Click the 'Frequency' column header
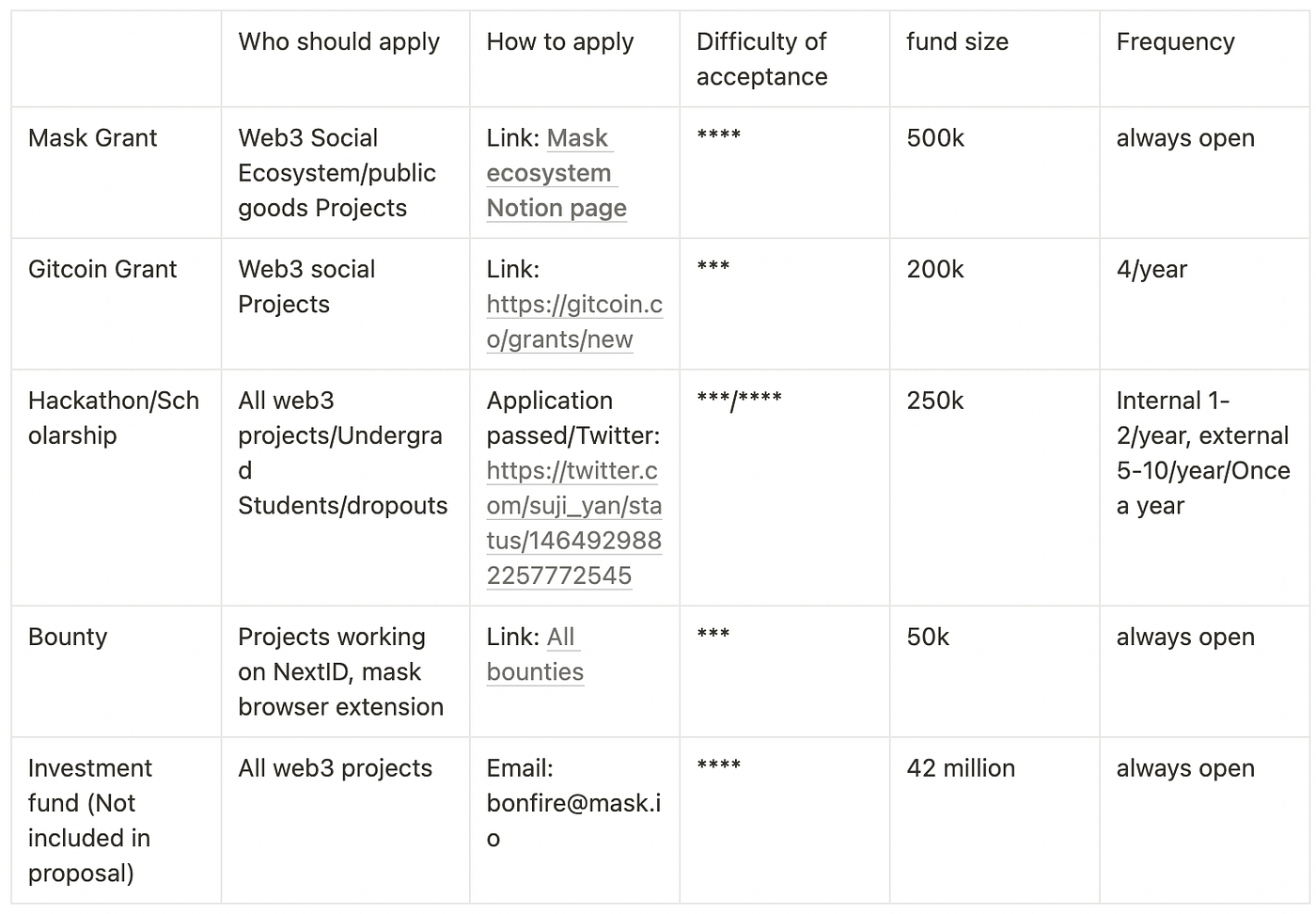1316x914 pixels. [1175, 42]
